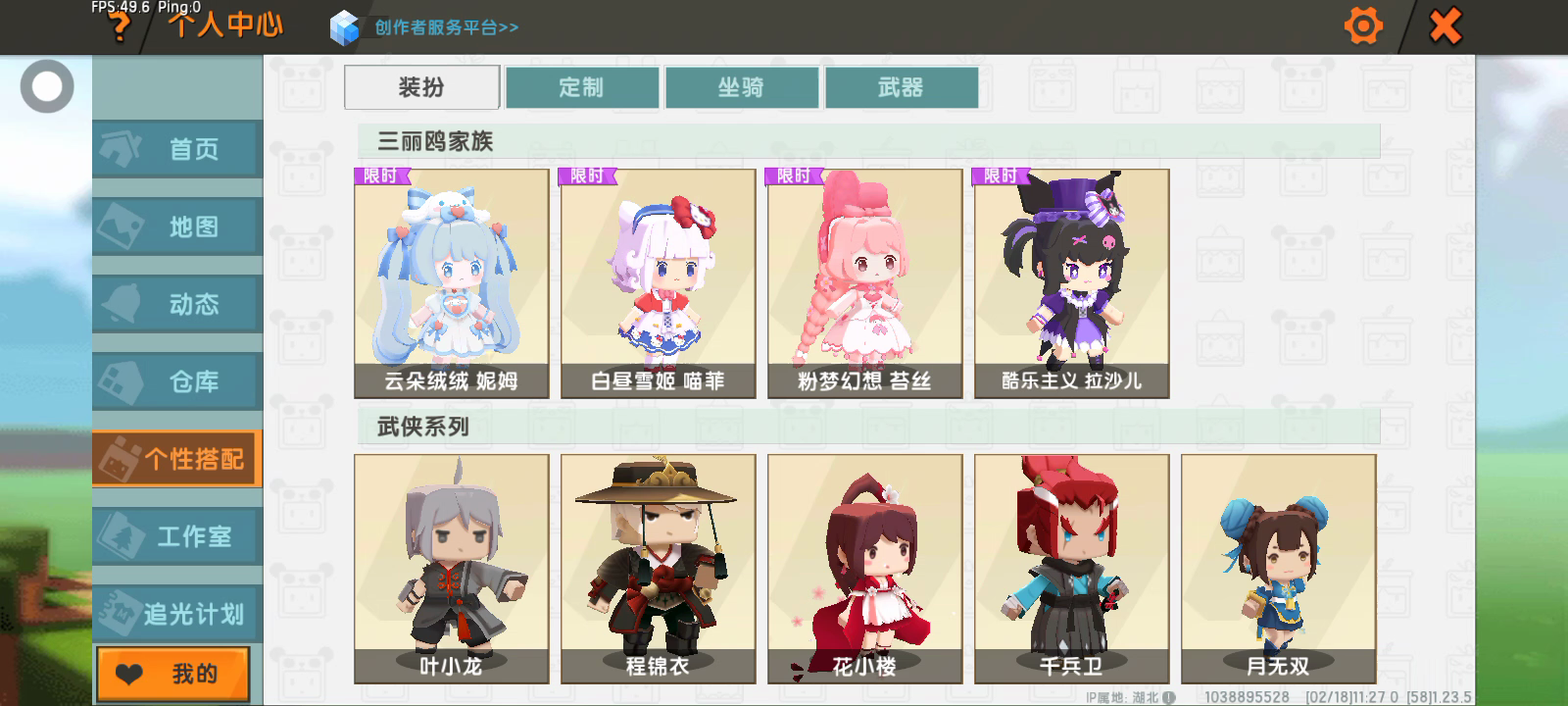Open the 追光计划 sidebar entry

click(x=177, y=613)
